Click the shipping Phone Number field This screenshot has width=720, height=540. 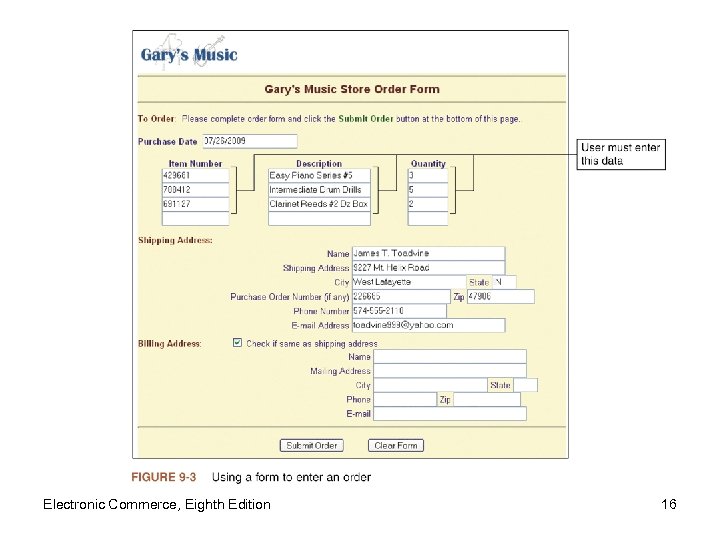(399, 311)
